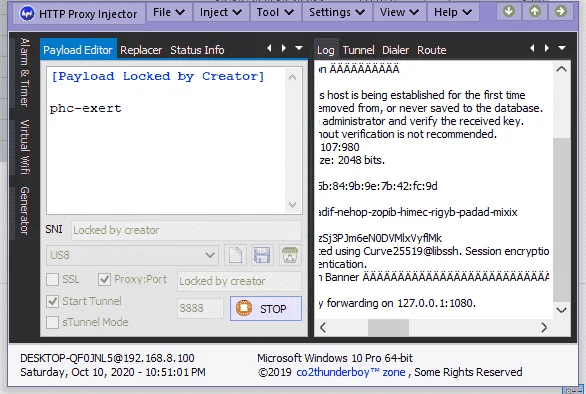Switch to the Route tab
Viewport: 586px width, 394px height.
(x=432, y=50)
